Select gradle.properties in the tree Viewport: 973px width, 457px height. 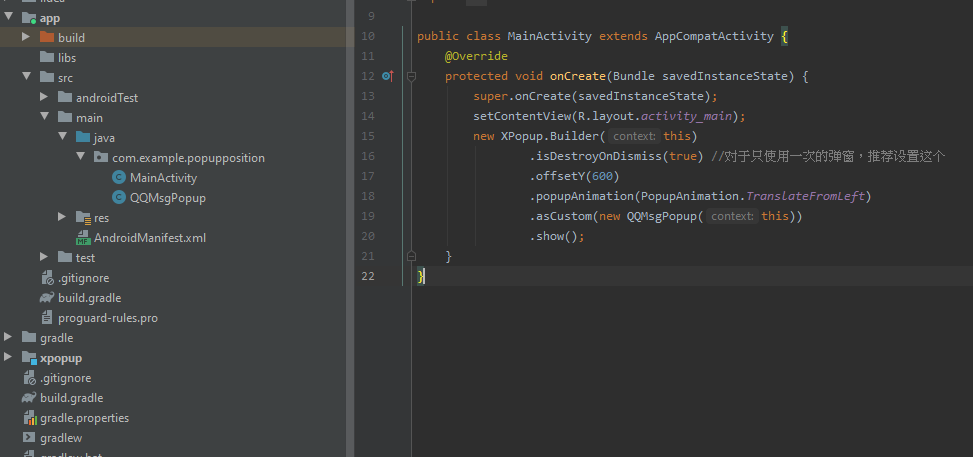click(84, 418)
